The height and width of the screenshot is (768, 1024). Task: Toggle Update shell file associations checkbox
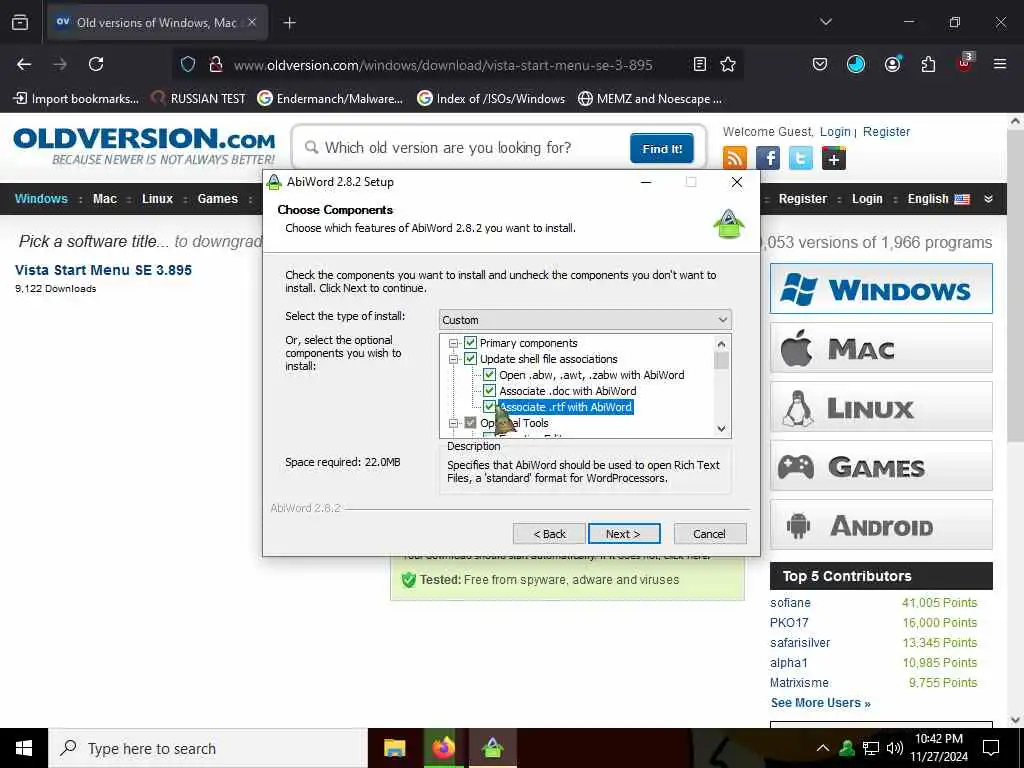coord(470,359)
